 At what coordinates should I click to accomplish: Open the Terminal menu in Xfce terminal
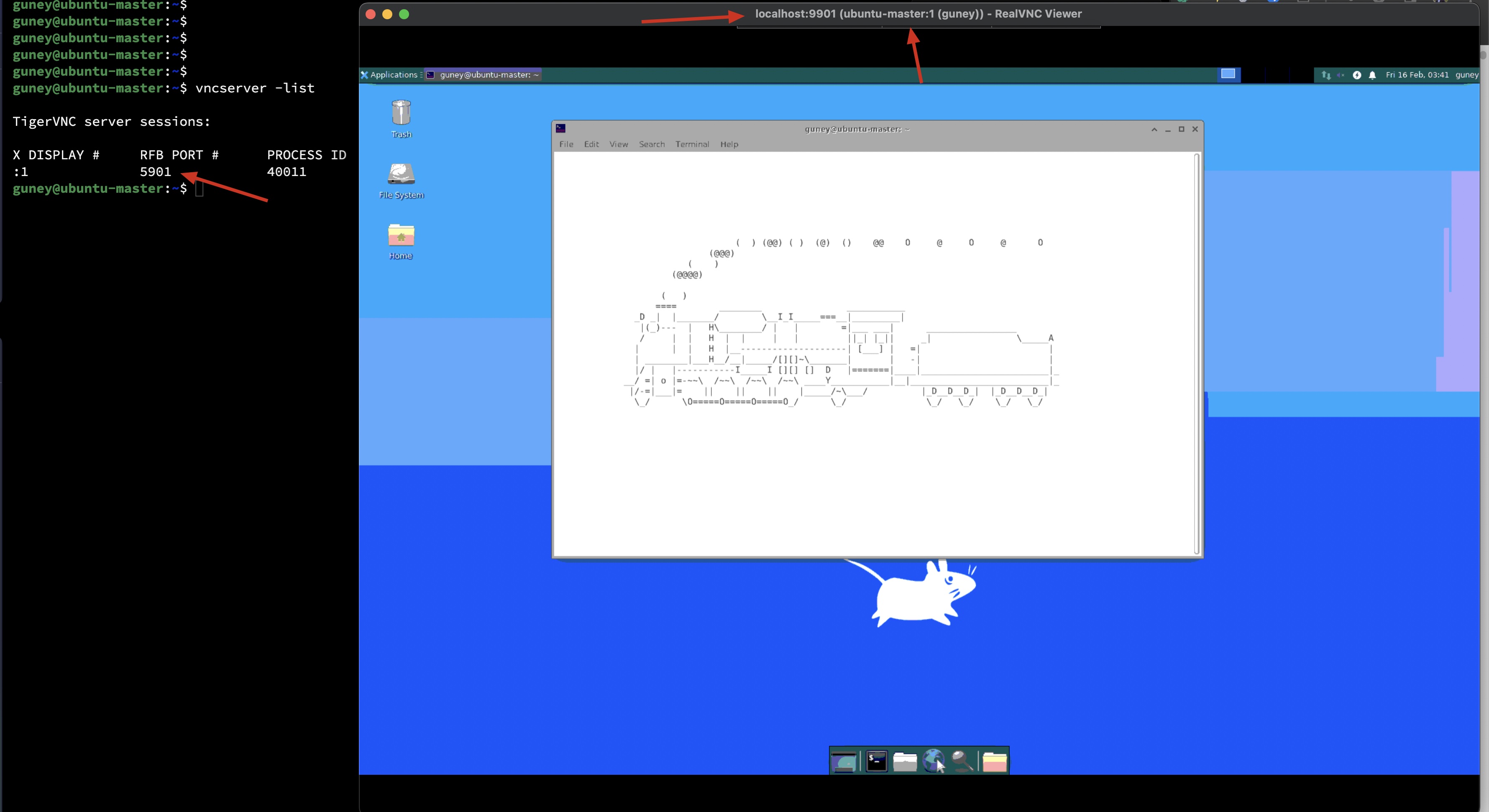coord(692,144)
